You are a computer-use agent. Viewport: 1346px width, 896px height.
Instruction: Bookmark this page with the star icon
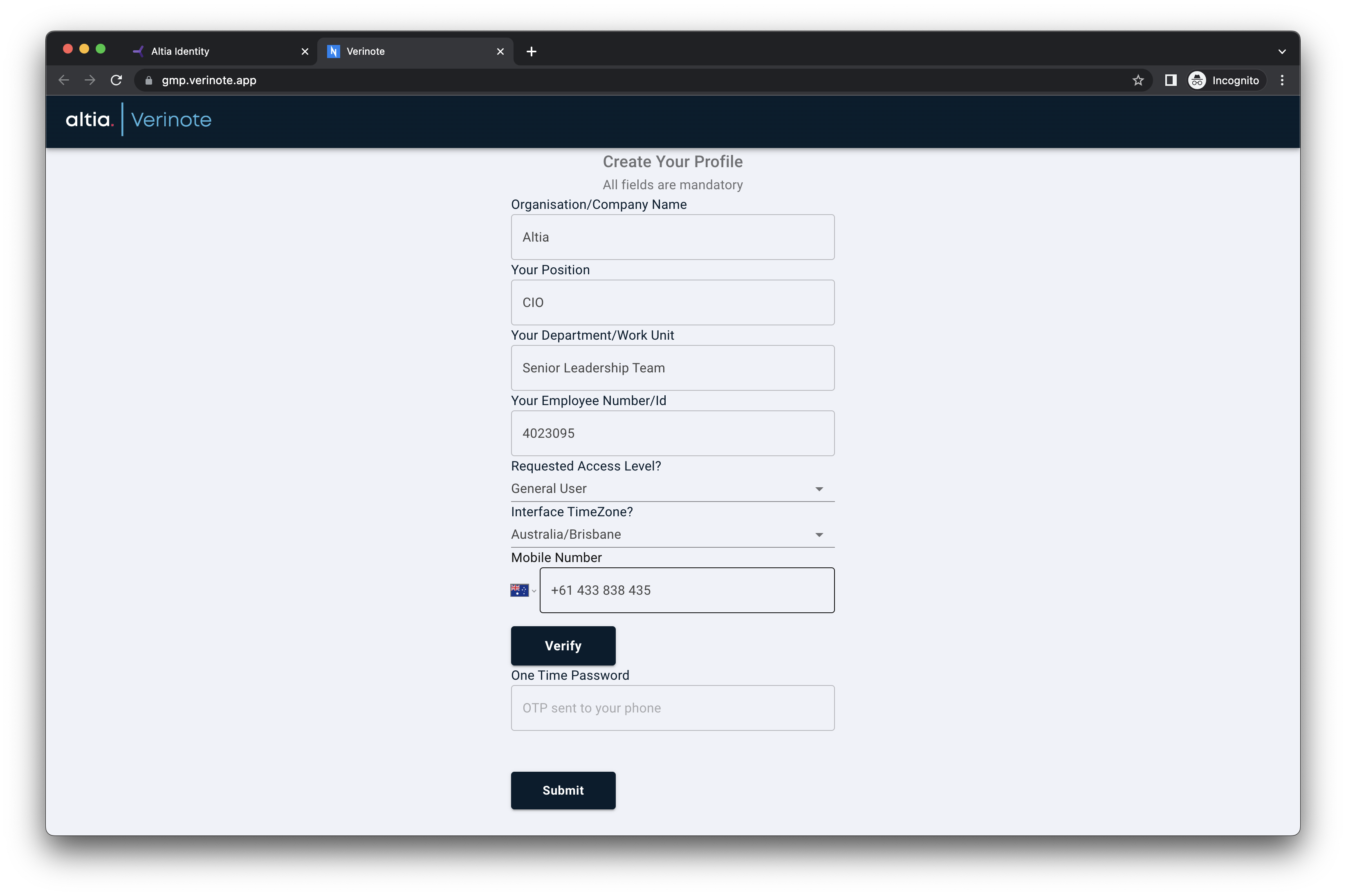(1138, 80)
